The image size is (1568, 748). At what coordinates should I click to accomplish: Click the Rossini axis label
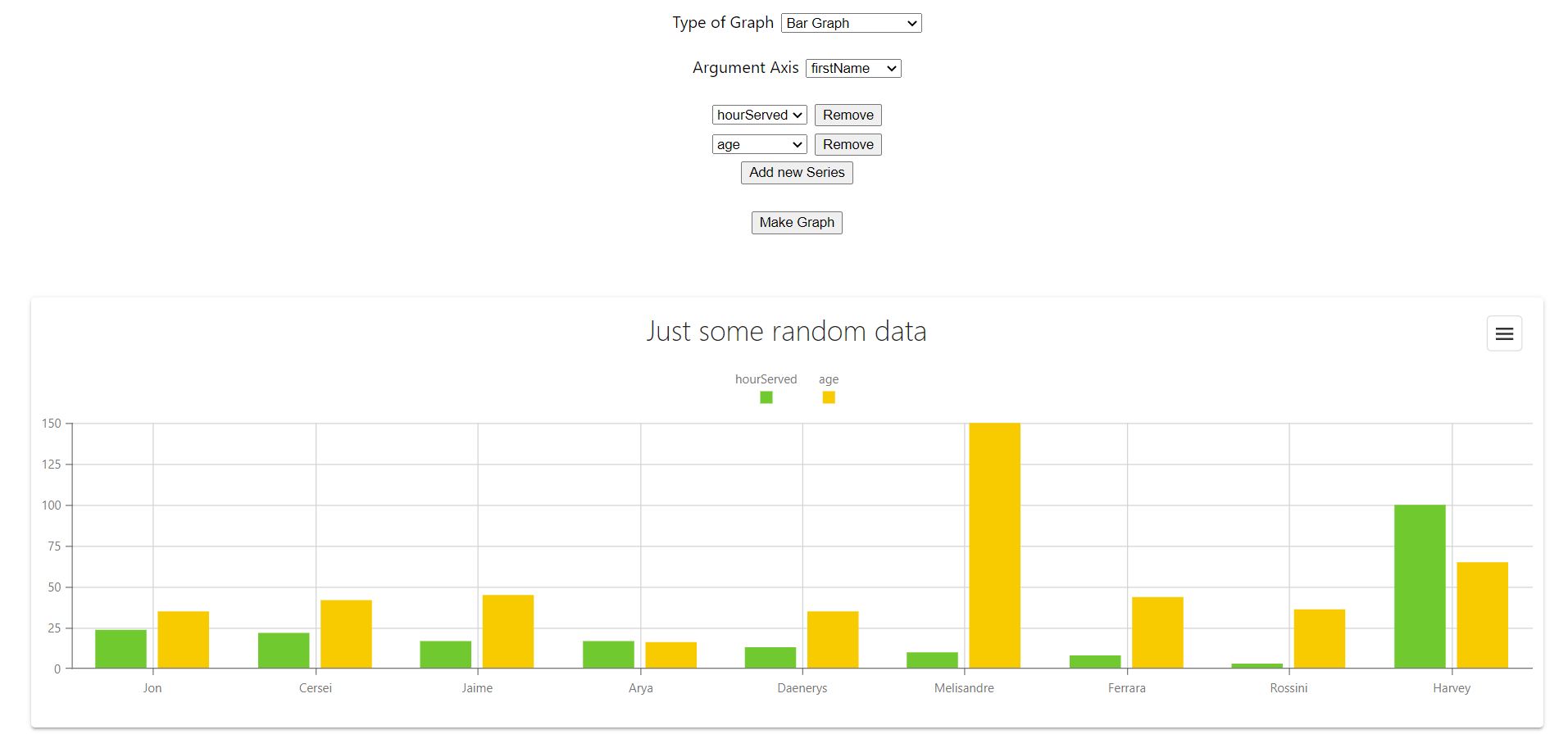(1288, 688)
